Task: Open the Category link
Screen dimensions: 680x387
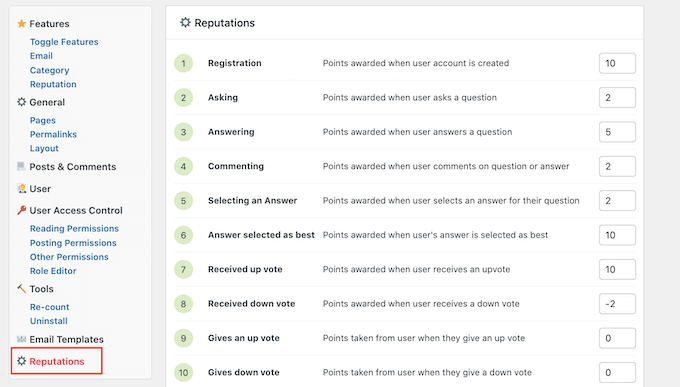Action: (x=49, y=70)
